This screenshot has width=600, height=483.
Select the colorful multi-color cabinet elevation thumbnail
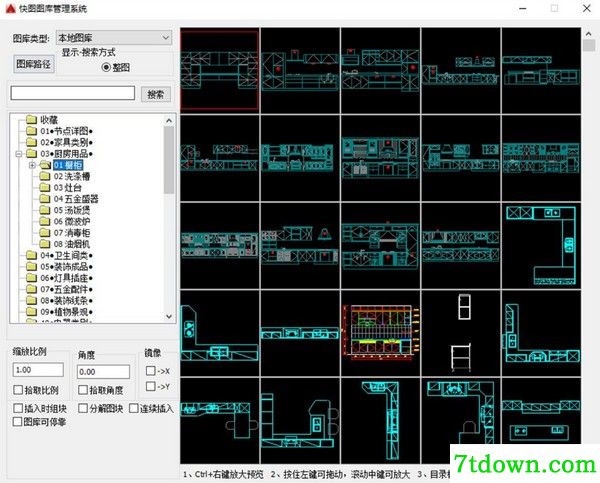pyautogui.click(x=380, y=333)
